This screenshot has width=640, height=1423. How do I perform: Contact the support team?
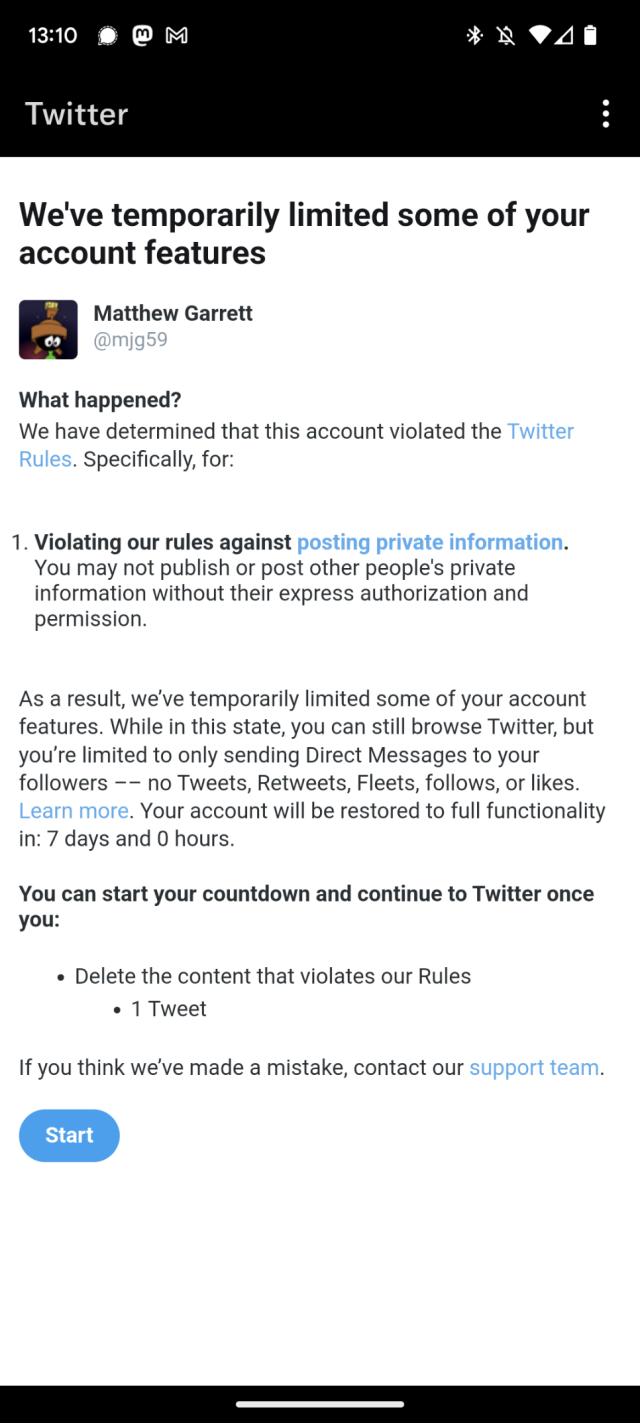pos(534,1067)
